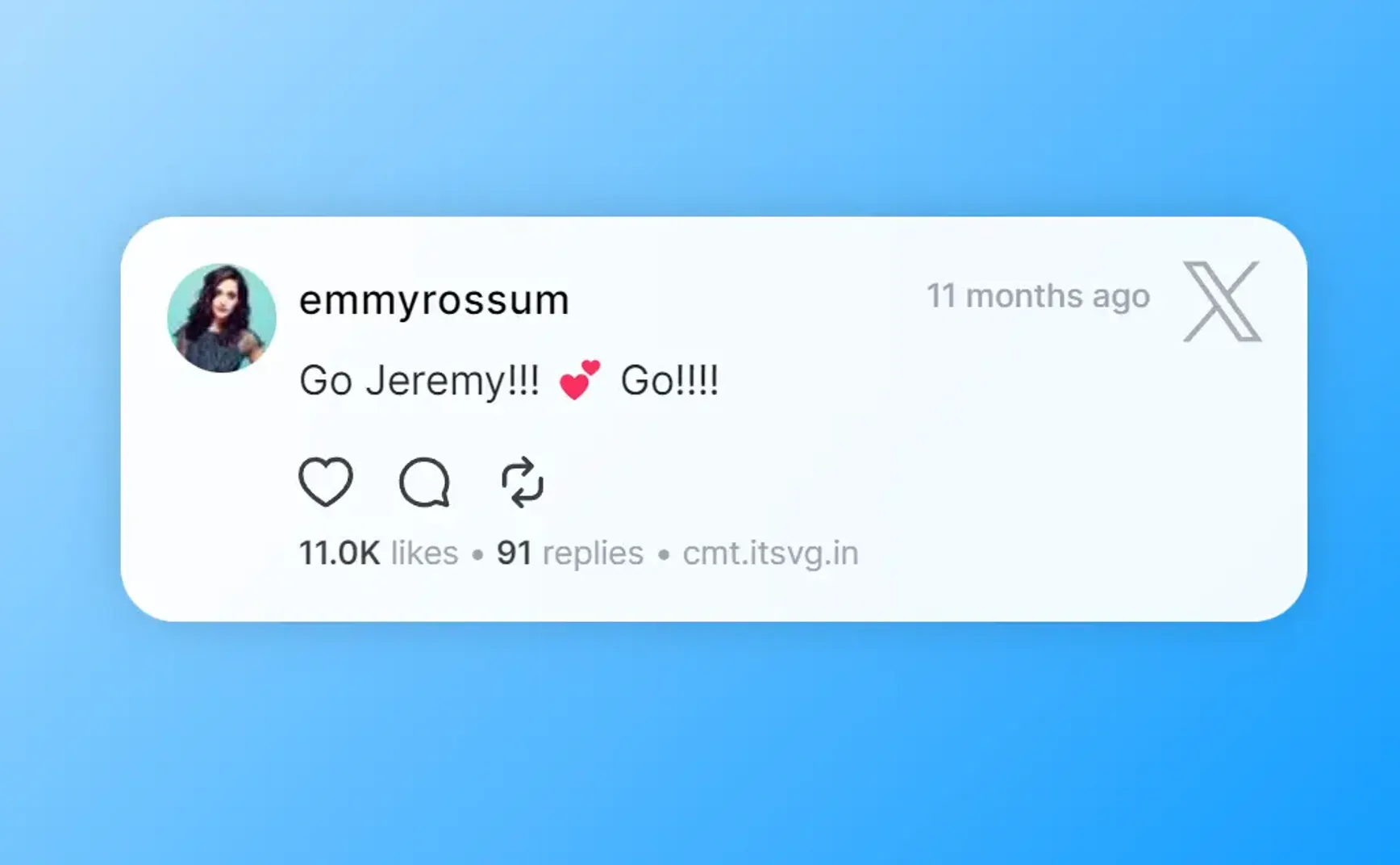Click the "Go!!!!" text after the emoji

(x=669, y=380)
